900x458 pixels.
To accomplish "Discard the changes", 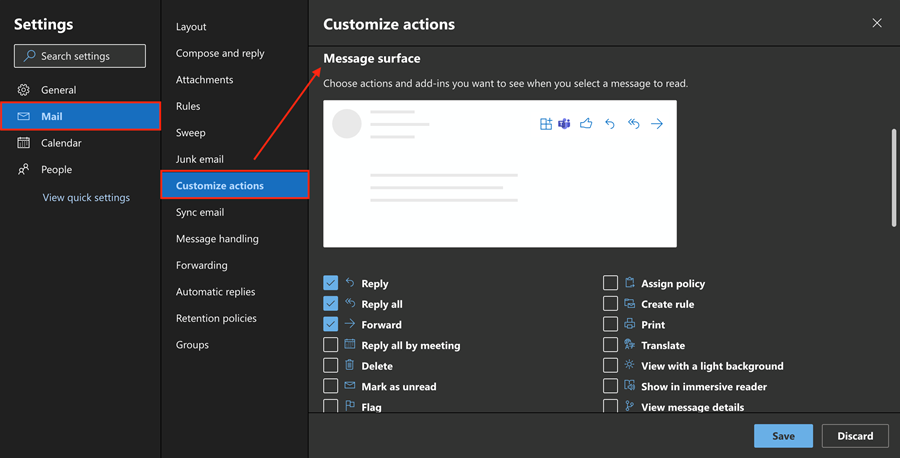I will tap(855, 436).
